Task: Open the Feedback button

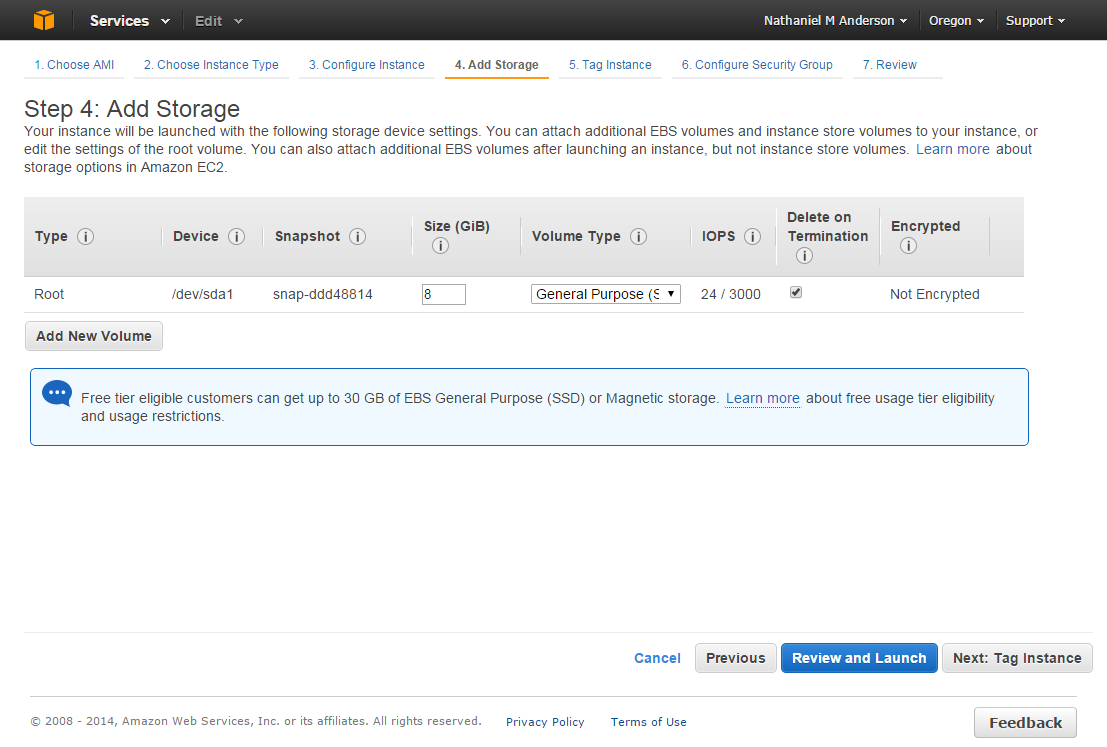Action: pos(1025,723)
